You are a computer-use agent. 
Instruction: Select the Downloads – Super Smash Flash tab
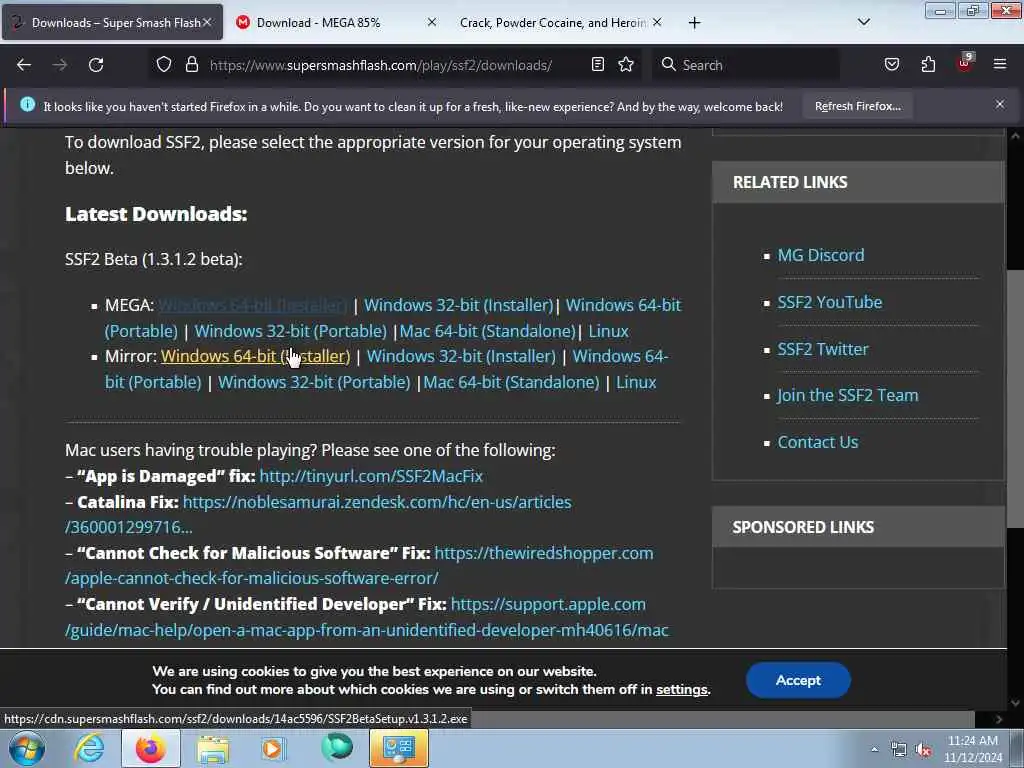(112, 22)
